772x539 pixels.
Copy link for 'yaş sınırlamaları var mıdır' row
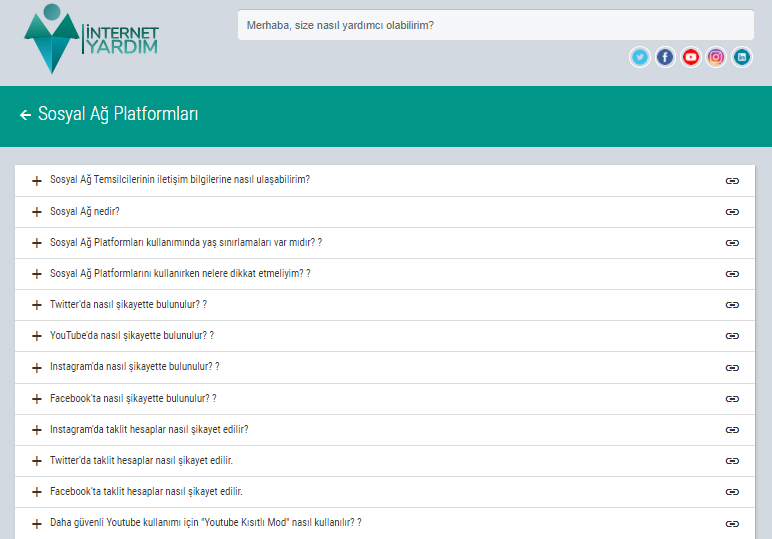pos(732,243)
